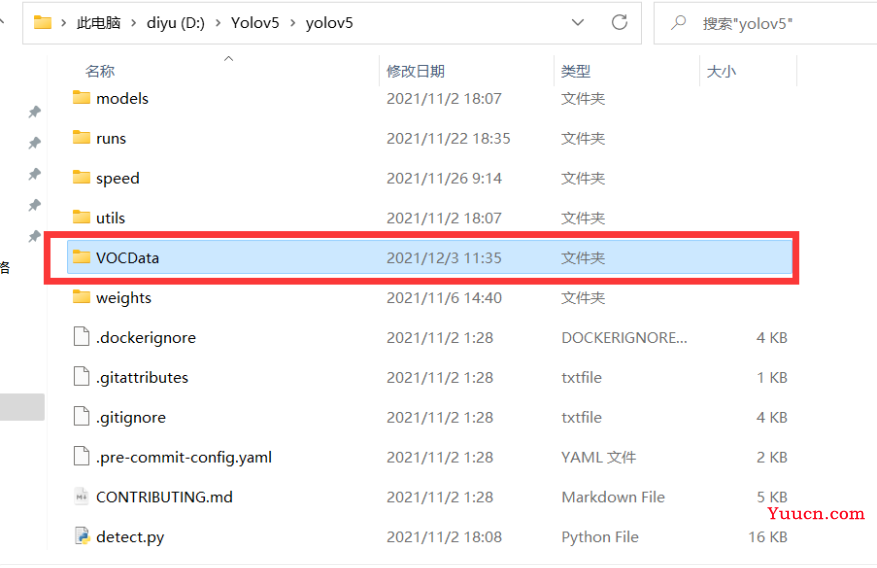
Task: Select the weights folder icon
Action: pos(81,297)
